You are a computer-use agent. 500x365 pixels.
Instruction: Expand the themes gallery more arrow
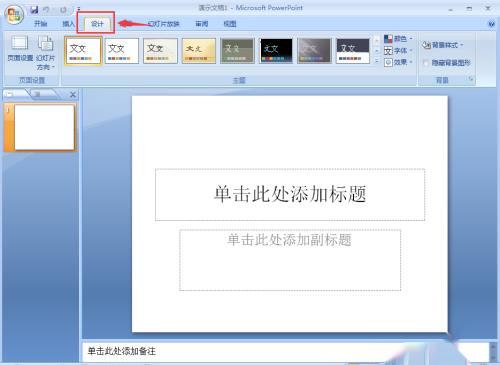[x=377, y=61]
